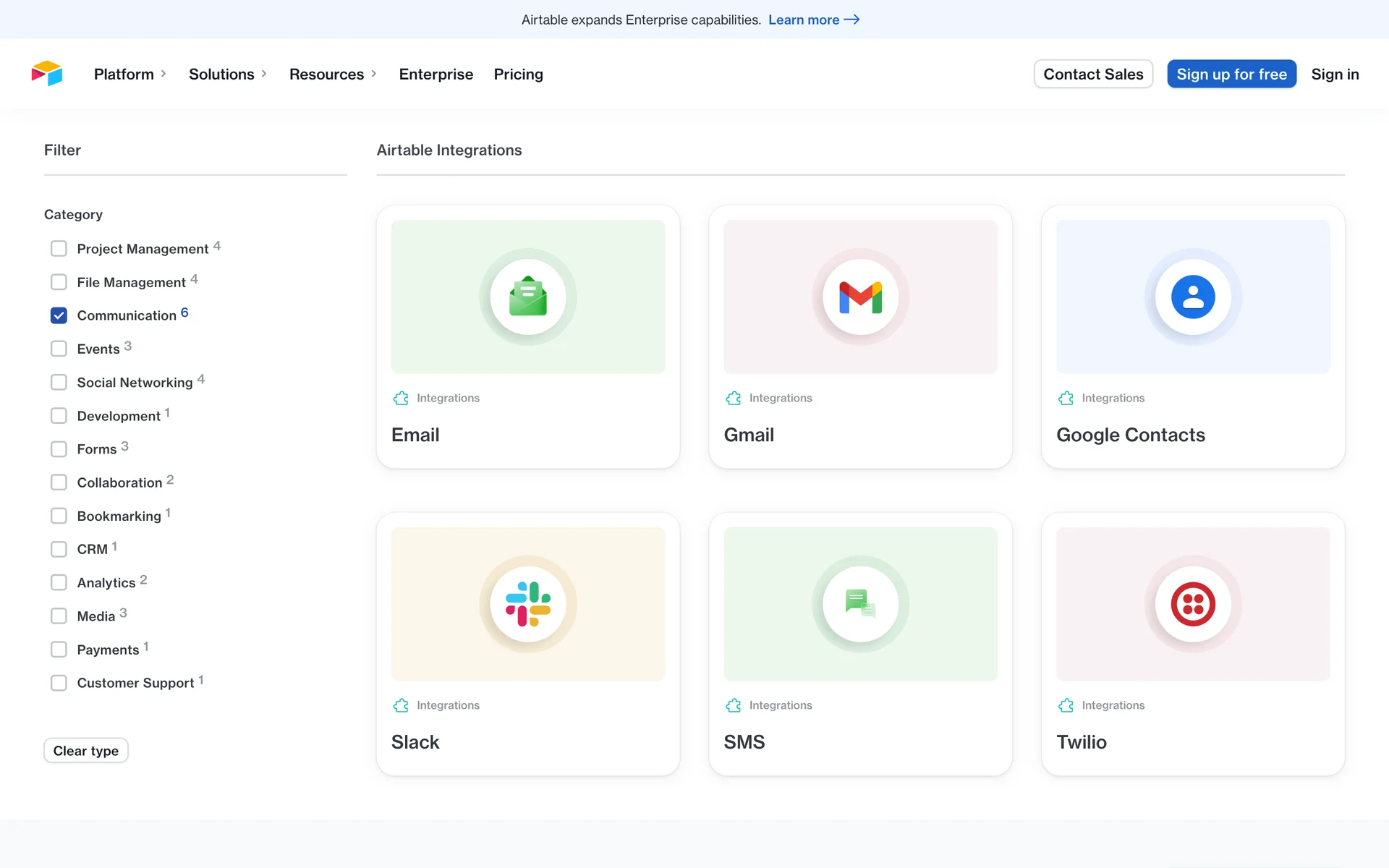Screen dimensions: 1389x868
Task: Click the Learn more arrow icon
Action: (x=851, y=20)
